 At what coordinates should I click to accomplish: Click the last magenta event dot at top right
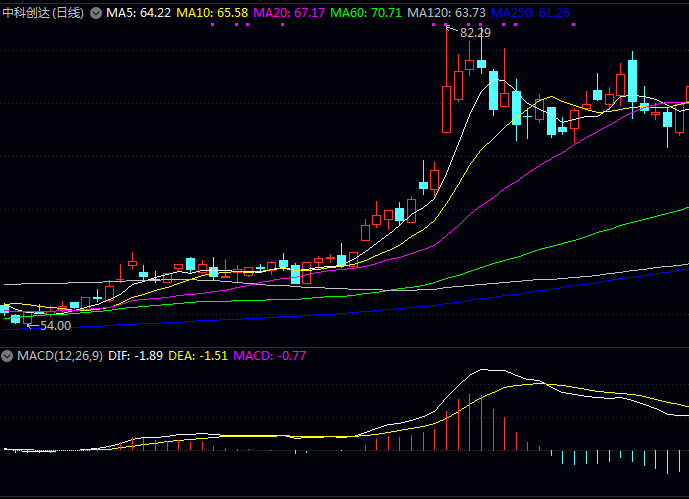pos(573,25)
